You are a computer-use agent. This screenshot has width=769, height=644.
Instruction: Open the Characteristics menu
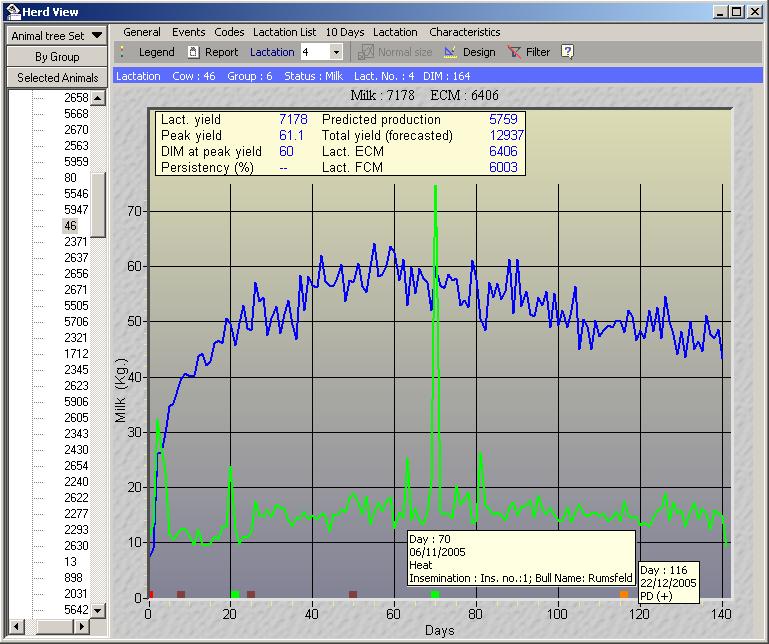click(x=464, y=32)
